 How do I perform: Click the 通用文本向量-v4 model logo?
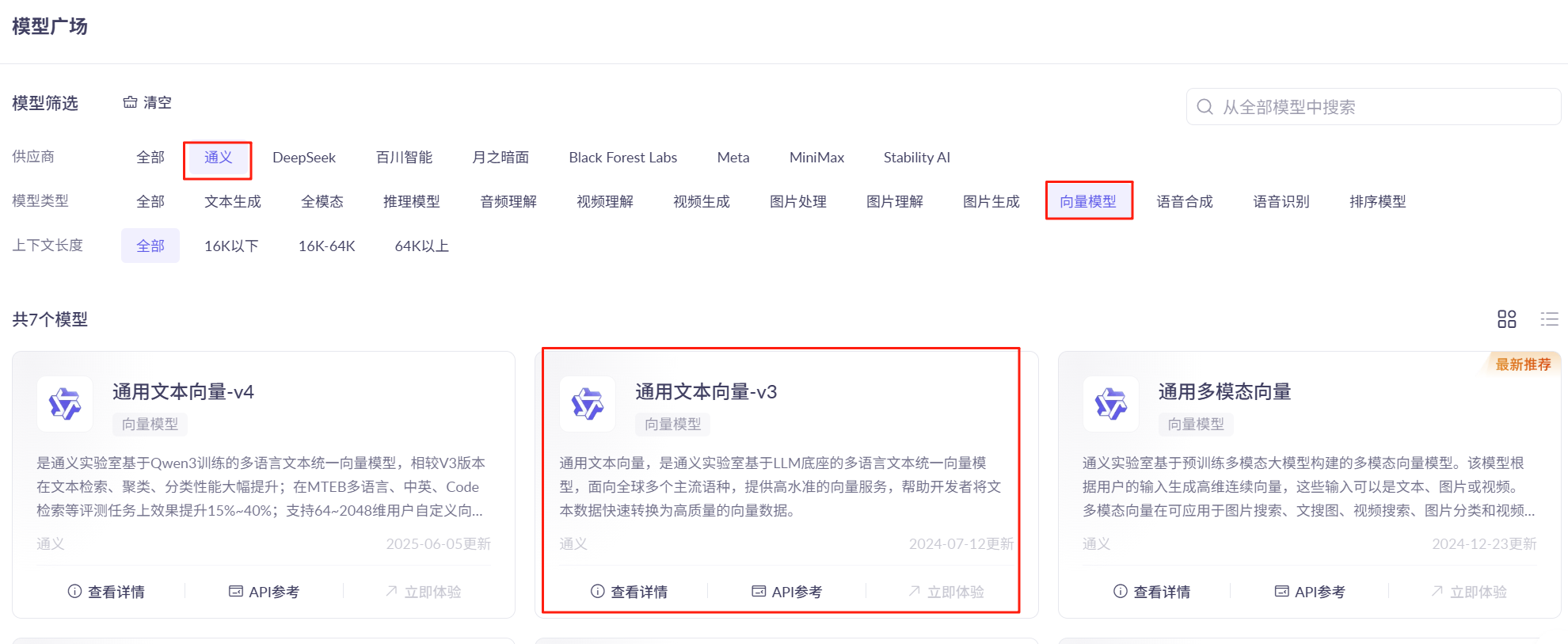tap(65, 404)
